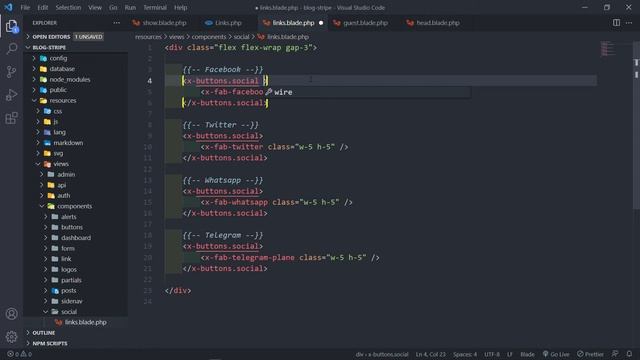Open editor more actions ellipsis
Screen dimensions: 640x360
(x=629, y=23)
